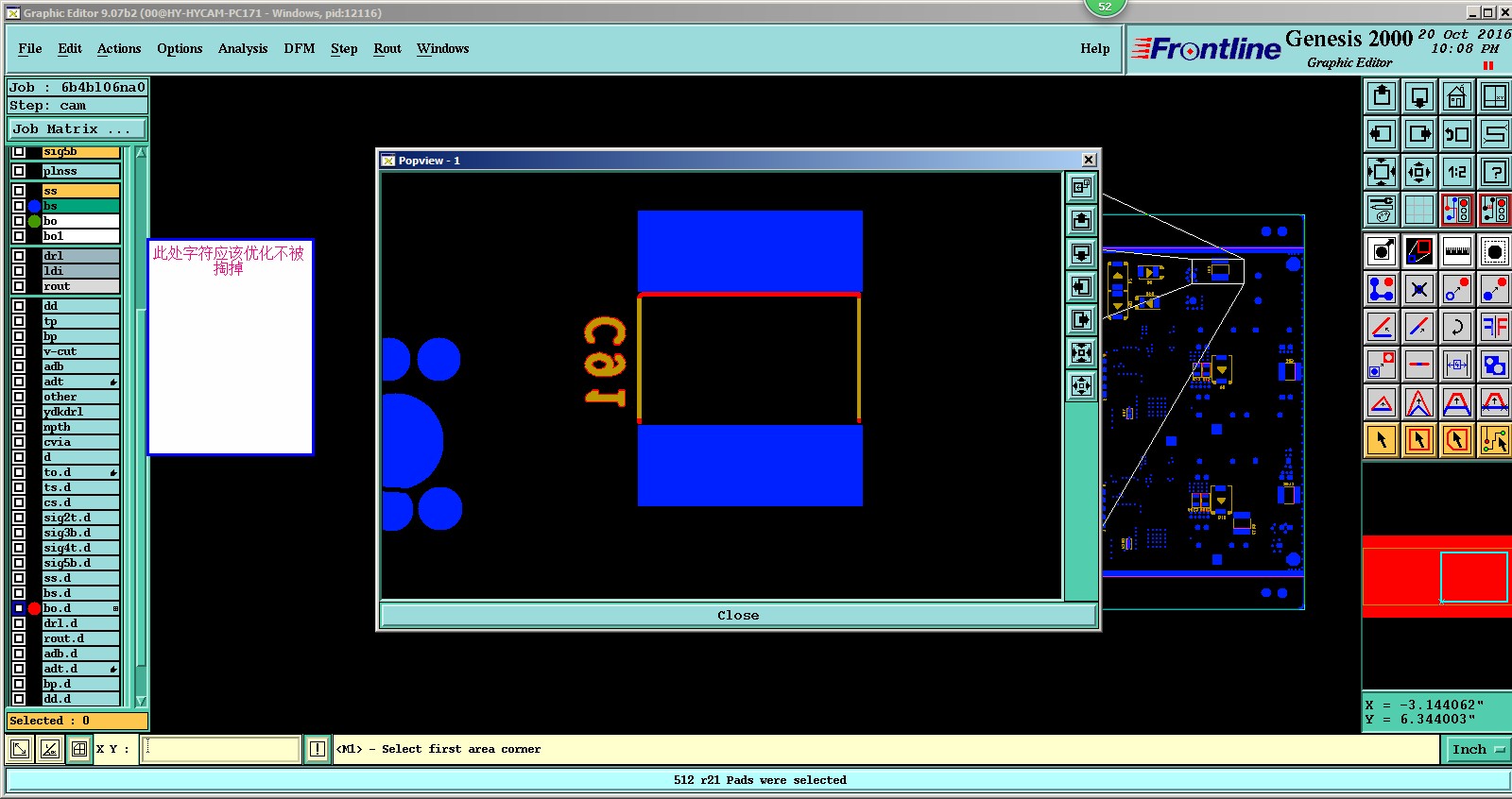Toggle the checkbox for layer ss
The height and width of the screenshot is (799, 1512).
[19, 191]
